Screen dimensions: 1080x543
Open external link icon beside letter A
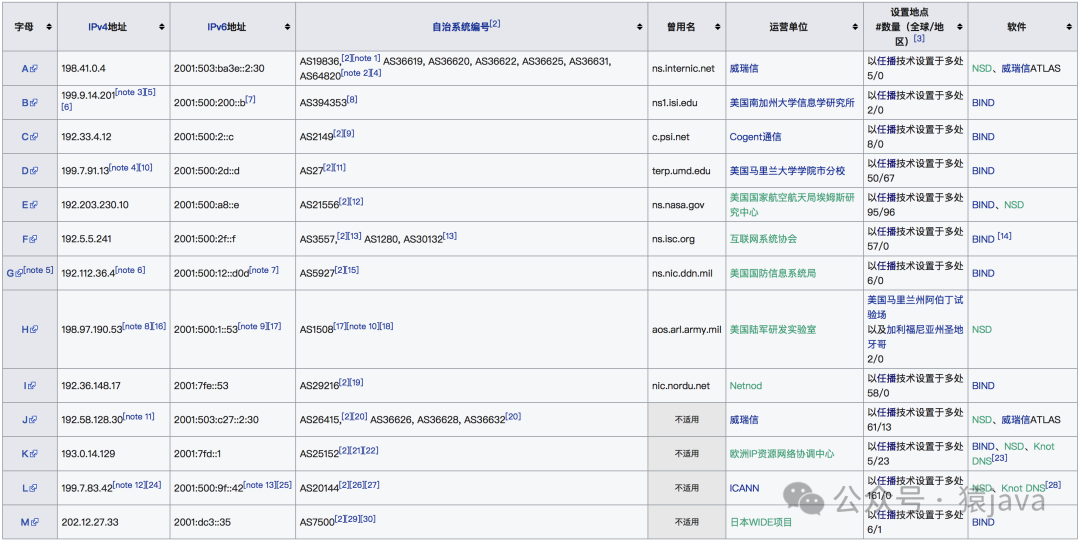[x=34, y=69]
